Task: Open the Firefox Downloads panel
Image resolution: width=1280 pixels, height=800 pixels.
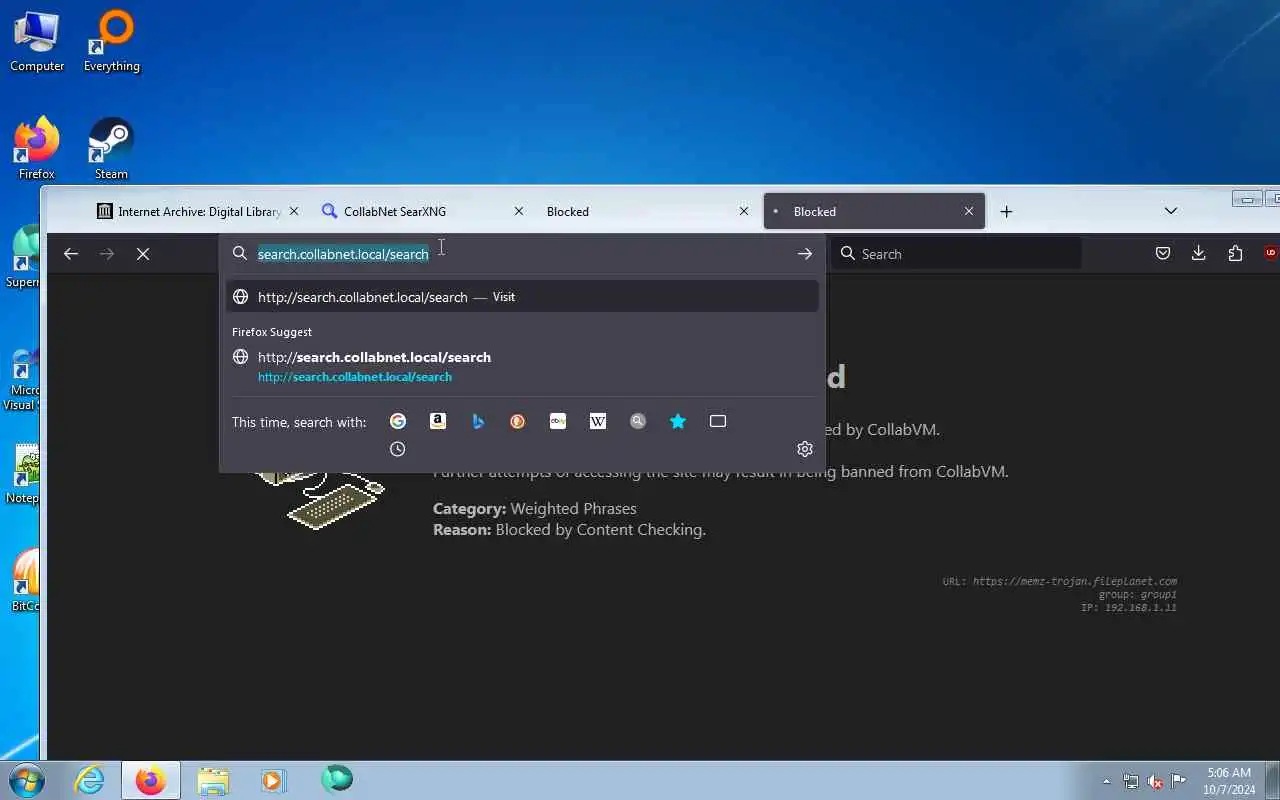Action: tap(1199, 254)
